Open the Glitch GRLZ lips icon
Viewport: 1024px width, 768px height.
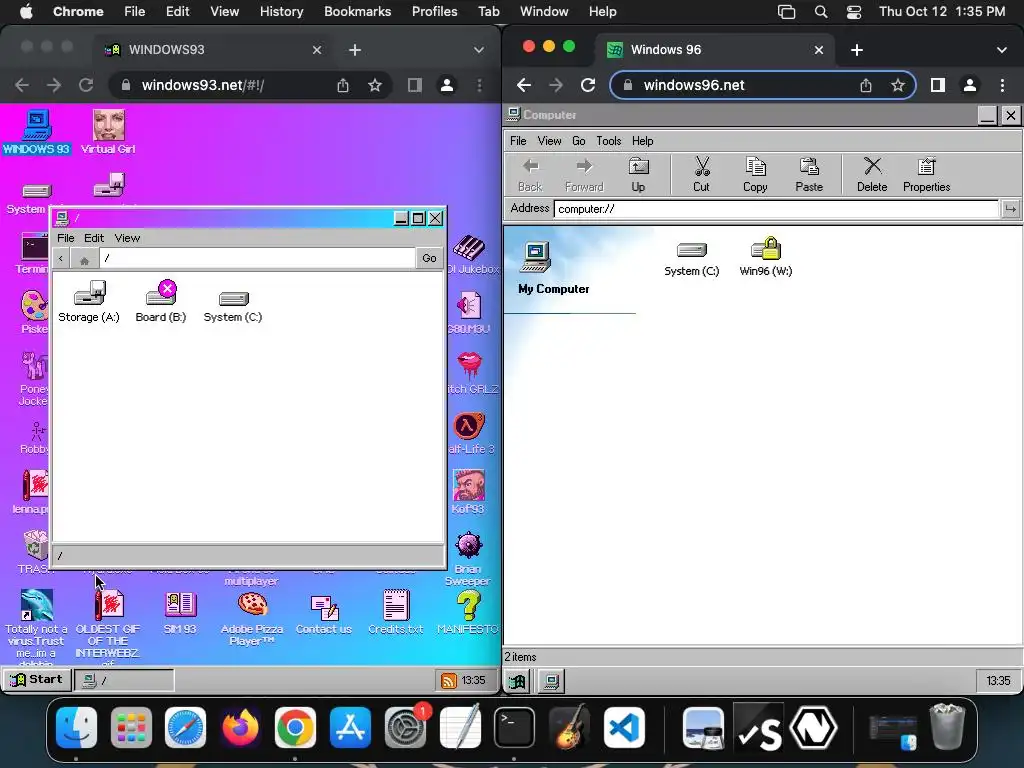point(472,372)
